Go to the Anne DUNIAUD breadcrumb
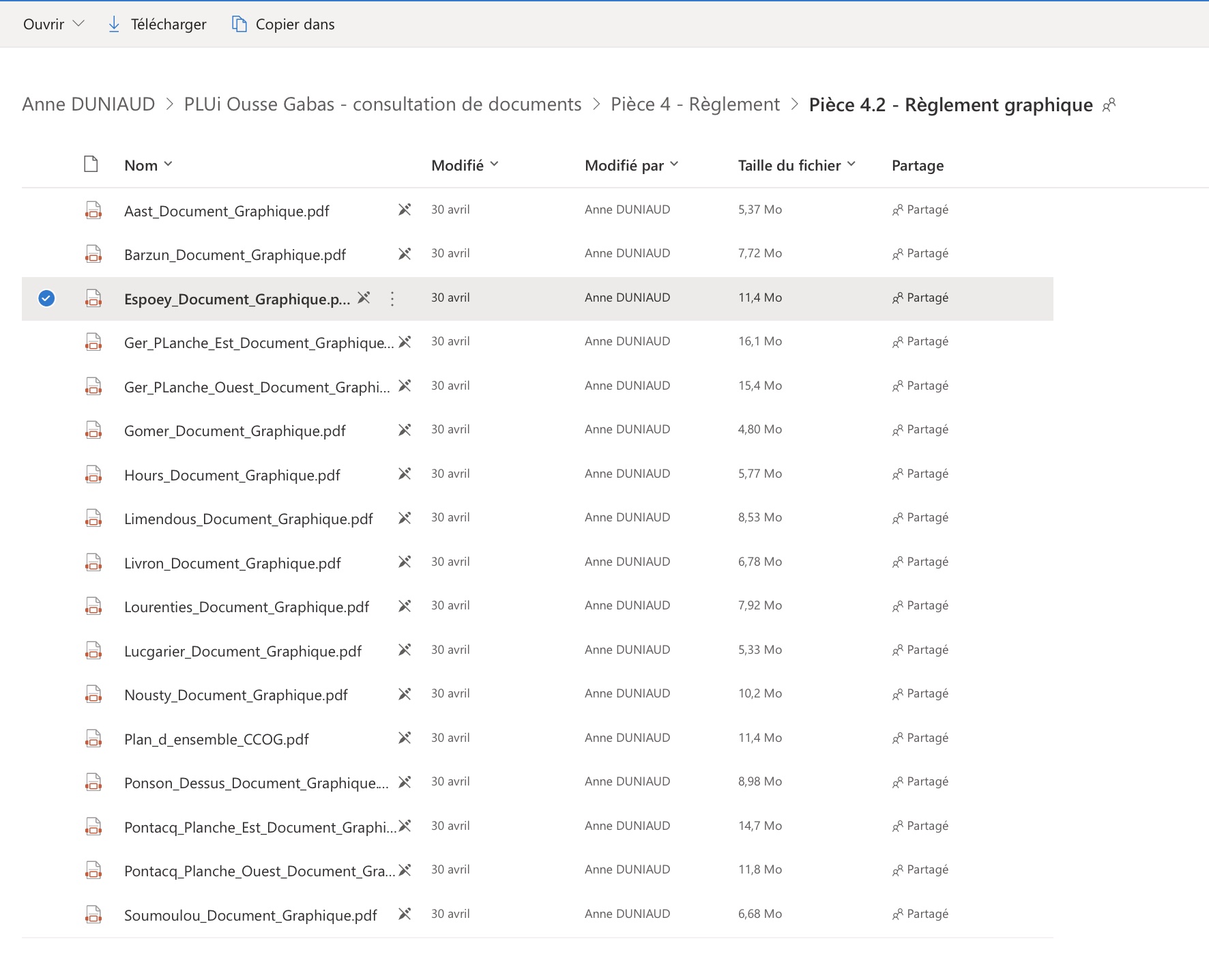The width and height of the screenshot is (1209, 980). 89,104
